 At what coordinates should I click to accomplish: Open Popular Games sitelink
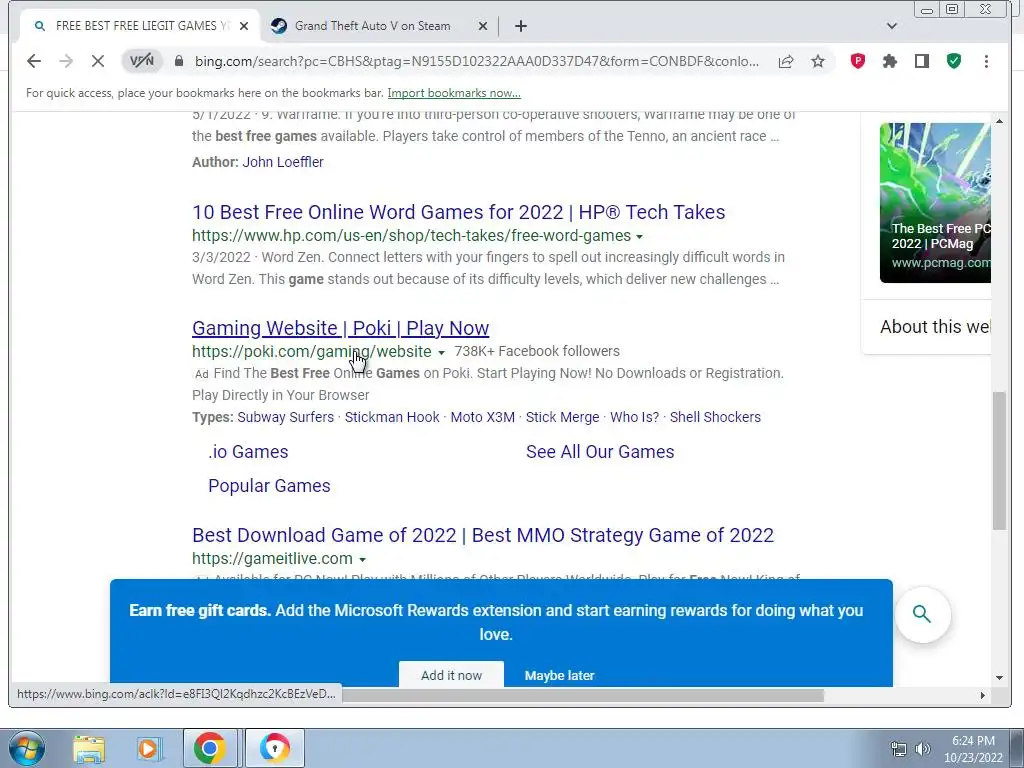(x=269, y=486)
